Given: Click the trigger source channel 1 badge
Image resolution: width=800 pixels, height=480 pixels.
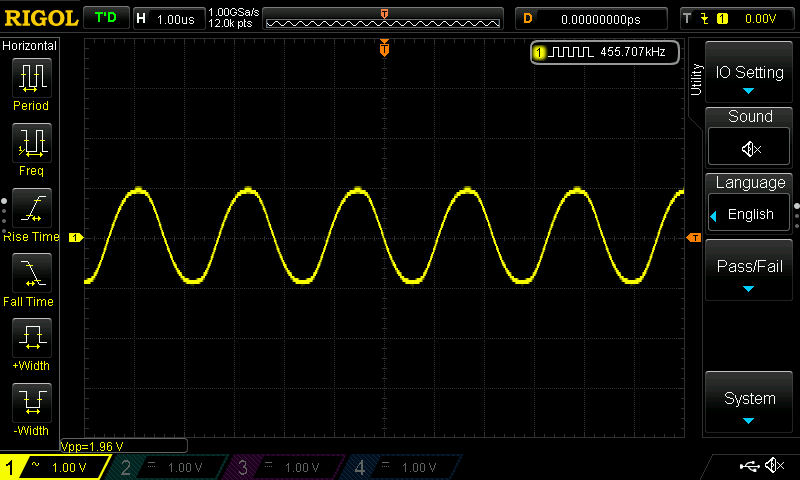Looking at the screenshot, I should click(722, 19).
